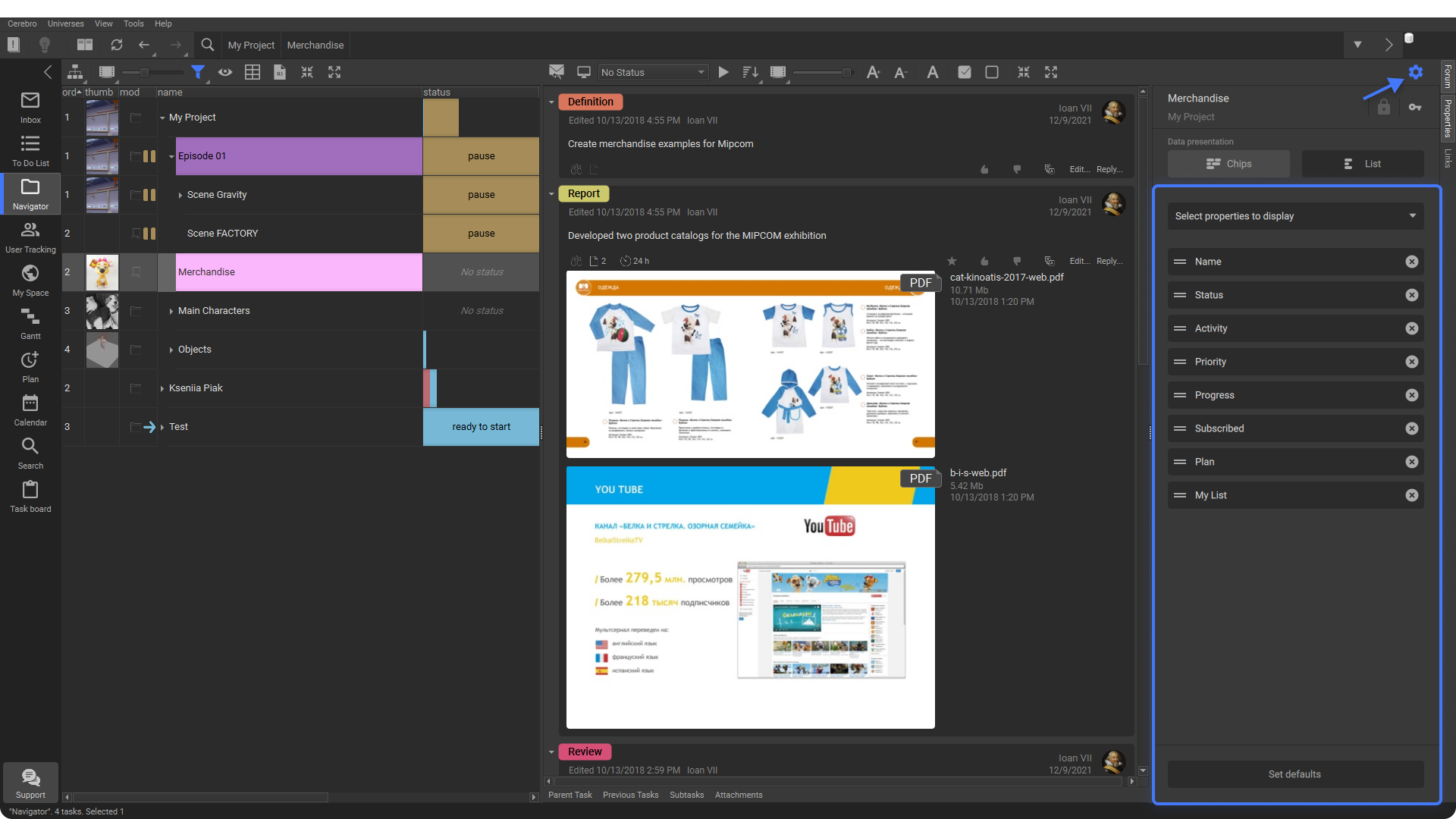1456x819 pixels.
Task: Remove Activity property from display
Action: [1412, 328]
